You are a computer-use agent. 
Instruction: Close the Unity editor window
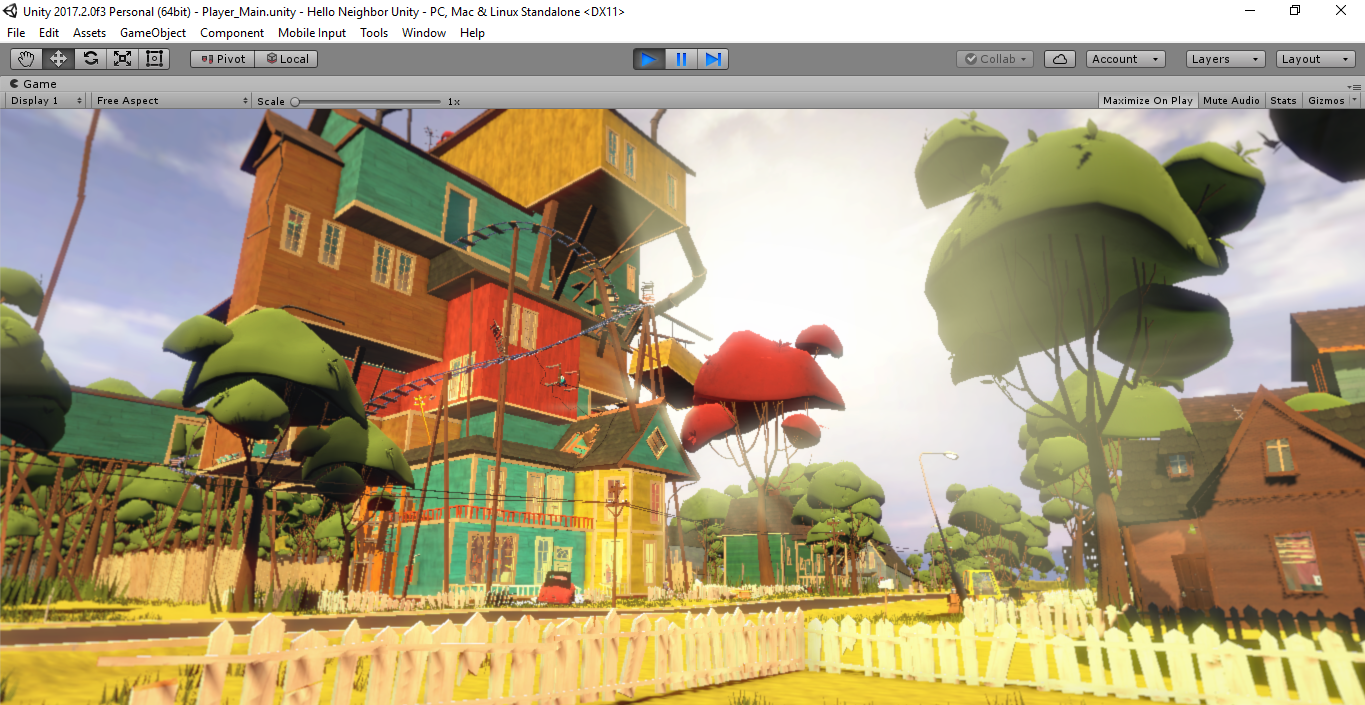pyautogui.click(x=1342, y=11)
